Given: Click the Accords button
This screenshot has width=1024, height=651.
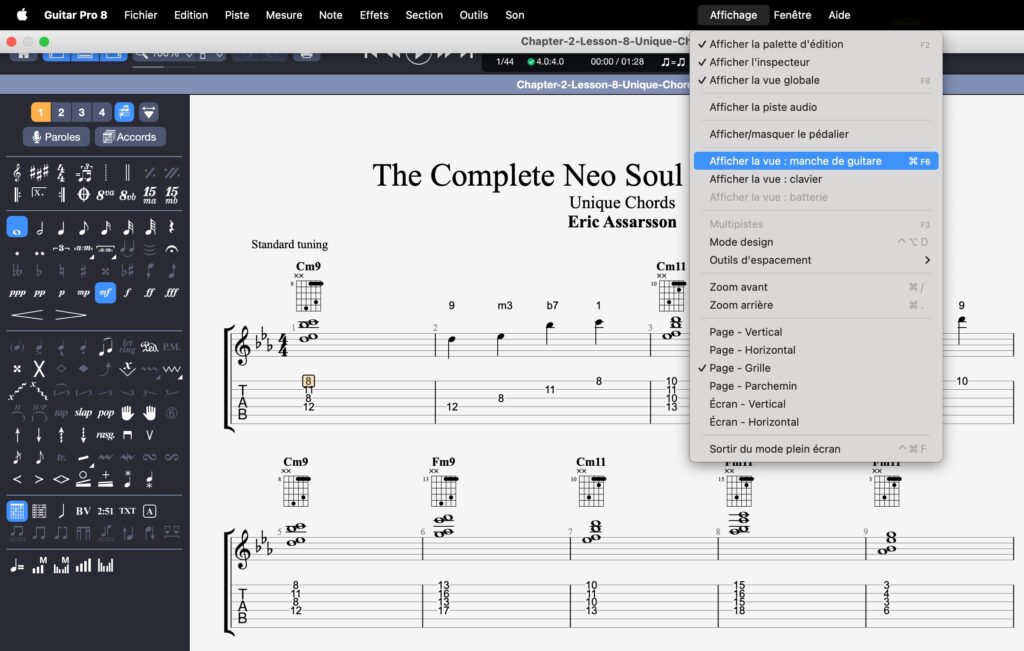Looking at the screenshot, I should (130, 137).
